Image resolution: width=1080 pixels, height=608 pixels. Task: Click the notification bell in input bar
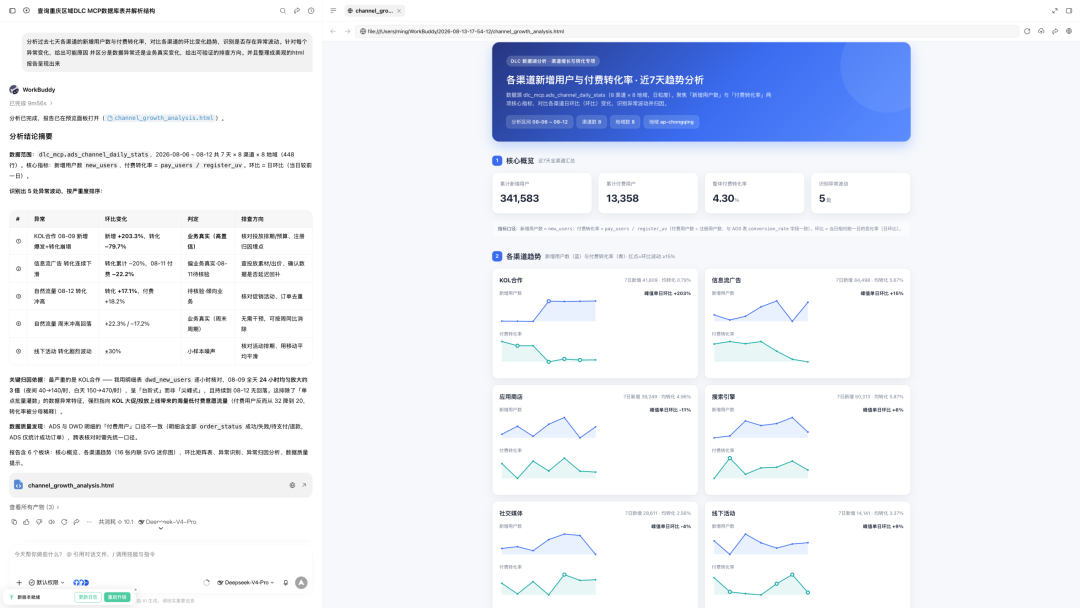(286, 583)
